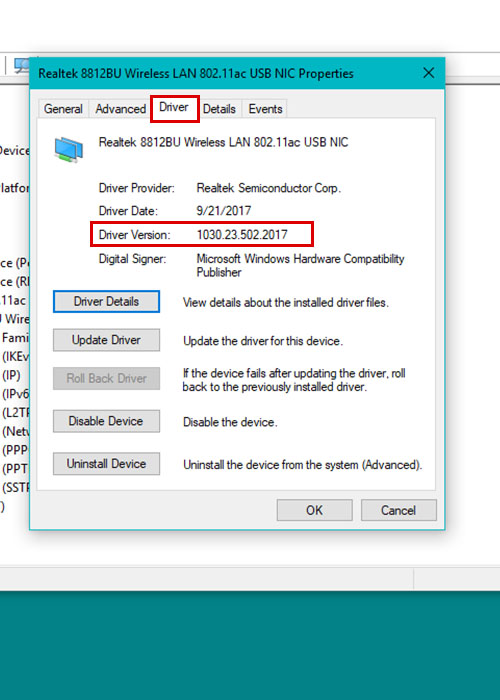500x700 pixels.
Task: Click the Update Driver button
Action: (106, 340)
